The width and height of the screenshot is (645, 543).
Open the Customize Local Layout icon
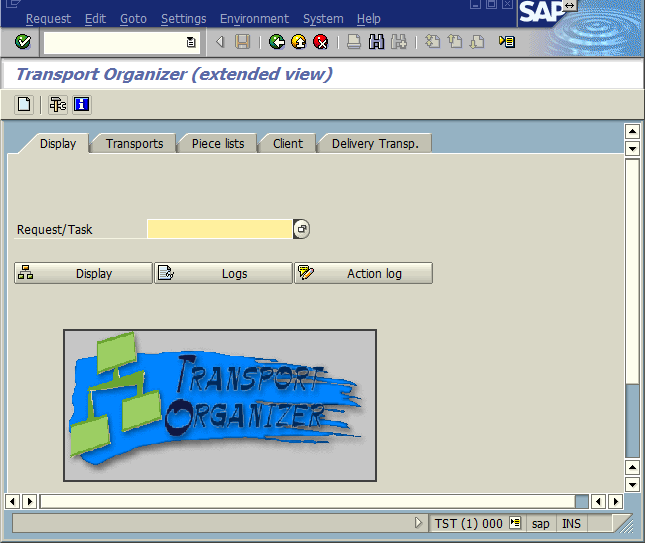coord(507,42)
